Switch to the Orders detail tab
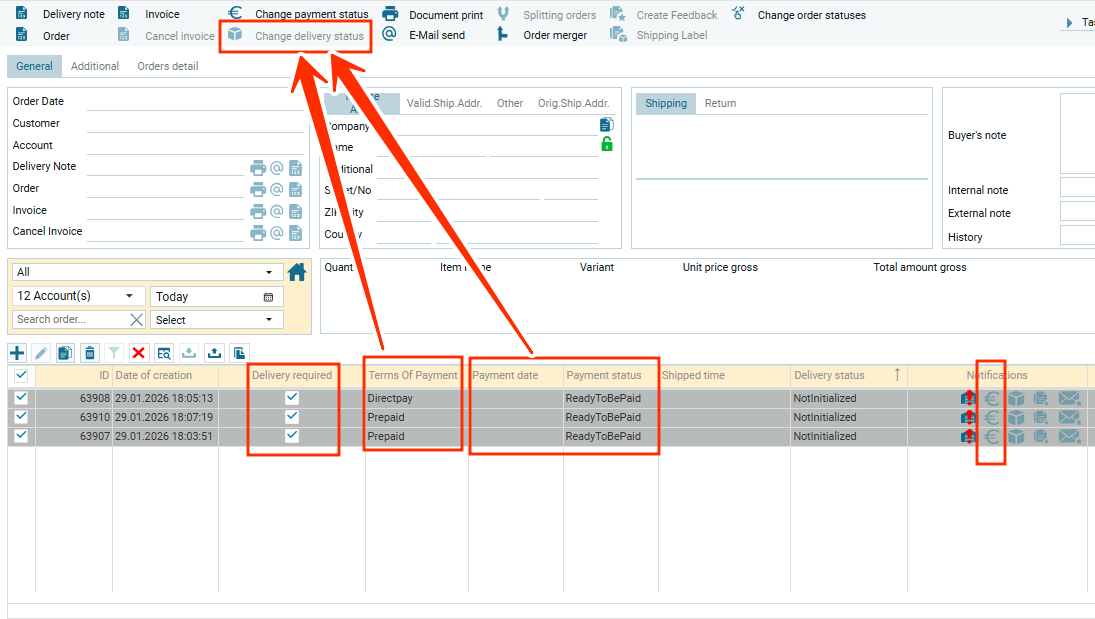This screenshot has width=1095, height=619. click(x=167, y=66)
